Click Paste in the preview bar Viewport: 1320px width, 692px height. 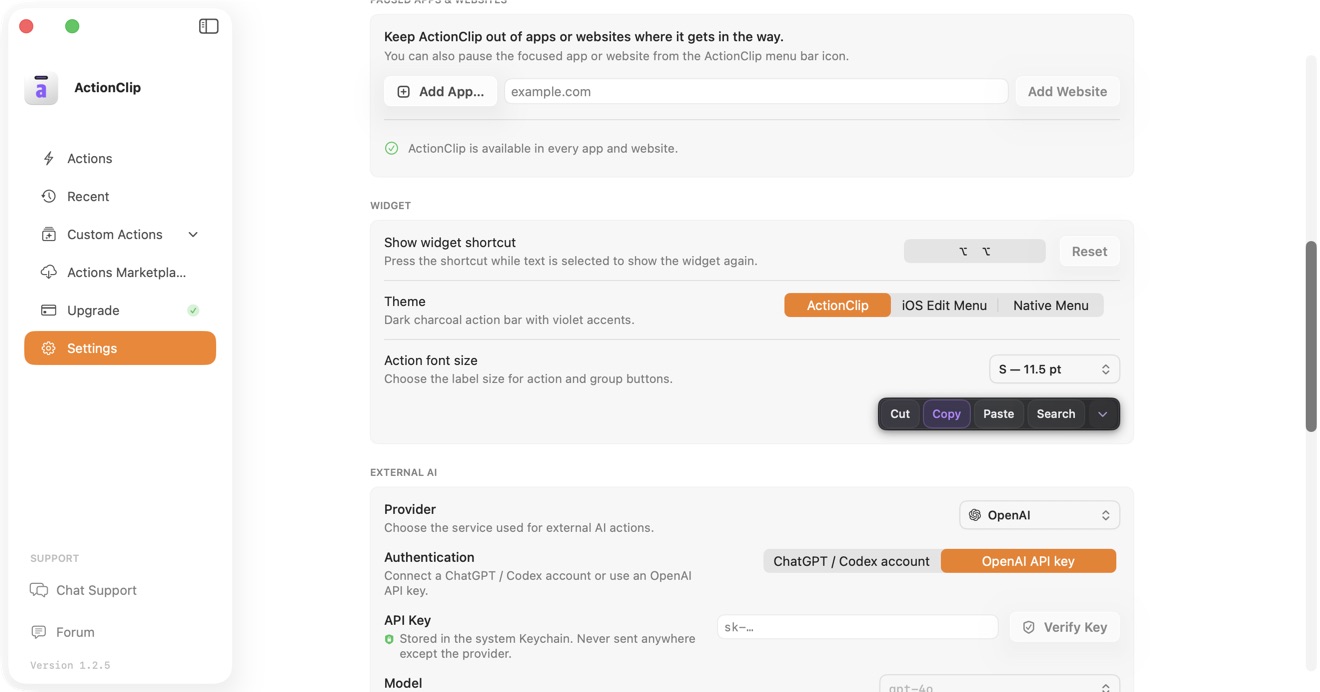coord(998,415)
